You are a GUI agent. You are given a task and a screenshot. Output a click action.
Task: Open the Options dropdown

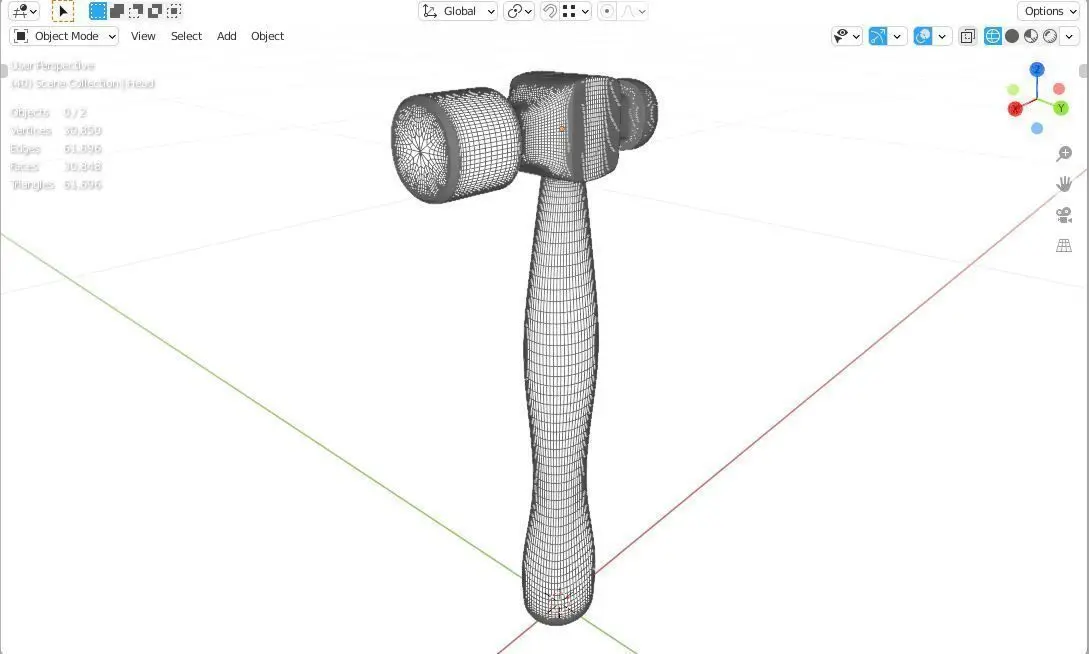(x=1049, y=11)
